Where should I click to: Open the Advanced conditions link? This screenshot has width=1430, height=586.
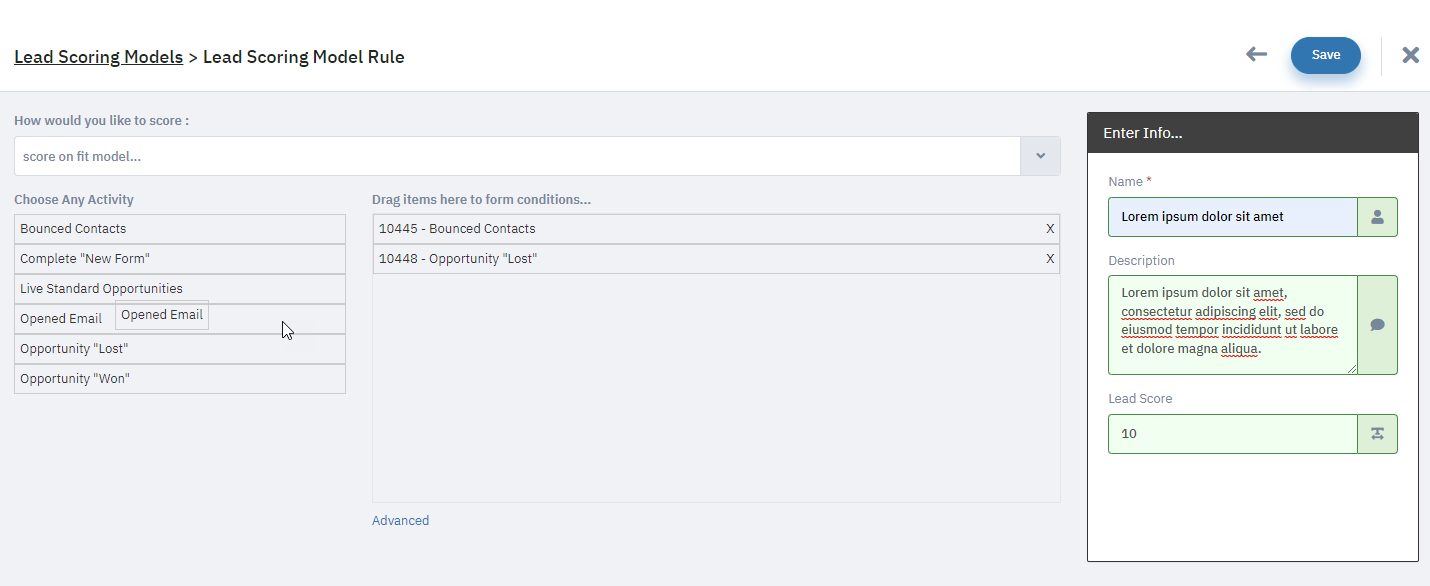[400, 520]
